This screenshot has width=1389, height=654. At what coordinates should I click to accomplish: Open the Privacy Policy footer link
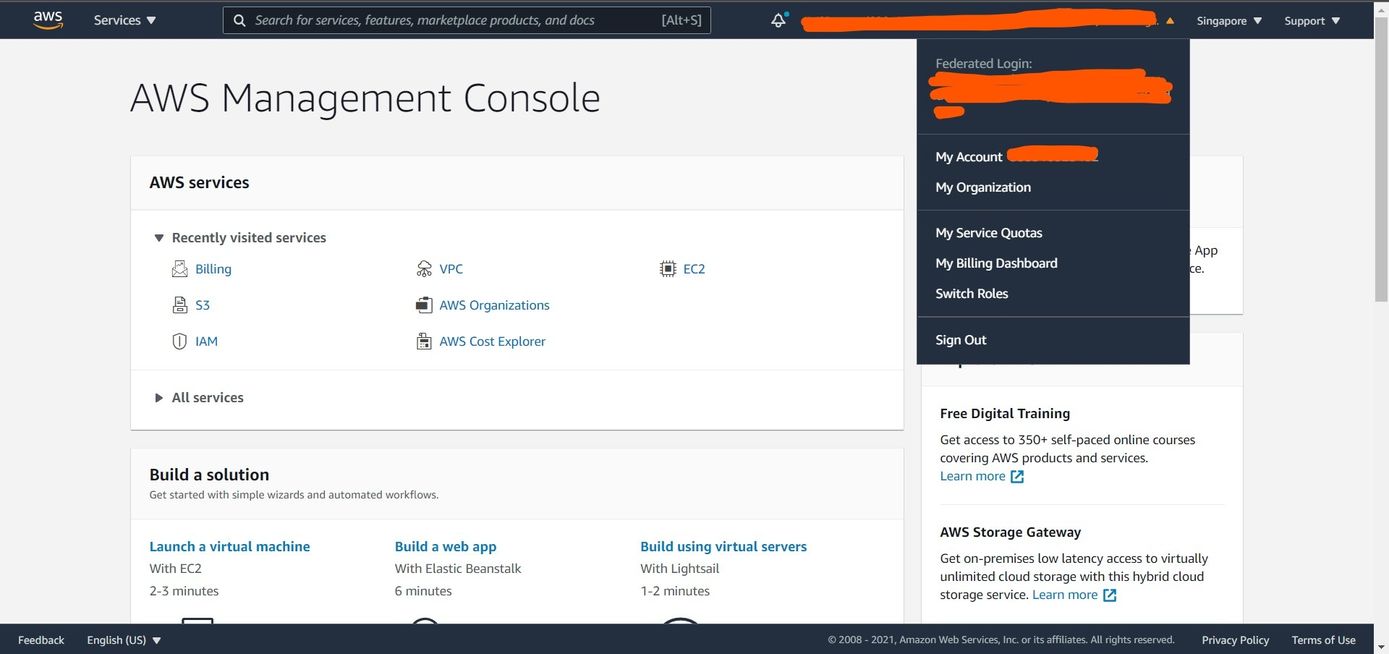click(1235, 640)
